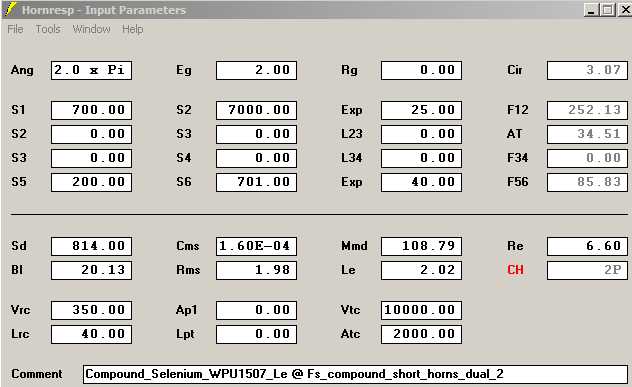Click the S5 field with 200.00
Viewport: 632px width, 387px height.
point(91,182)
